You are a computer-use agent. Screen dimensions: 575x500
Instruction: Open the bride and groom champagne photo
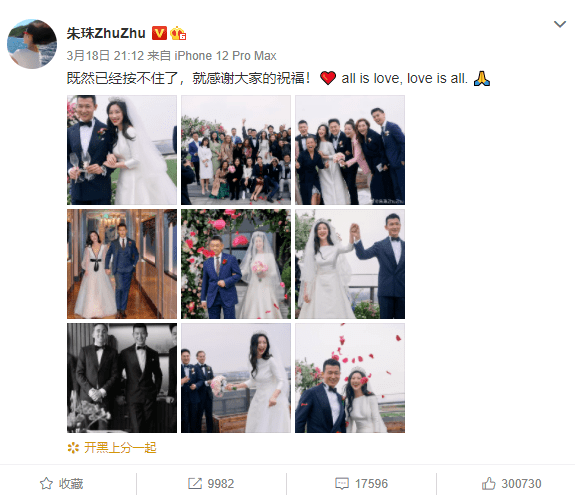point(122,150)
